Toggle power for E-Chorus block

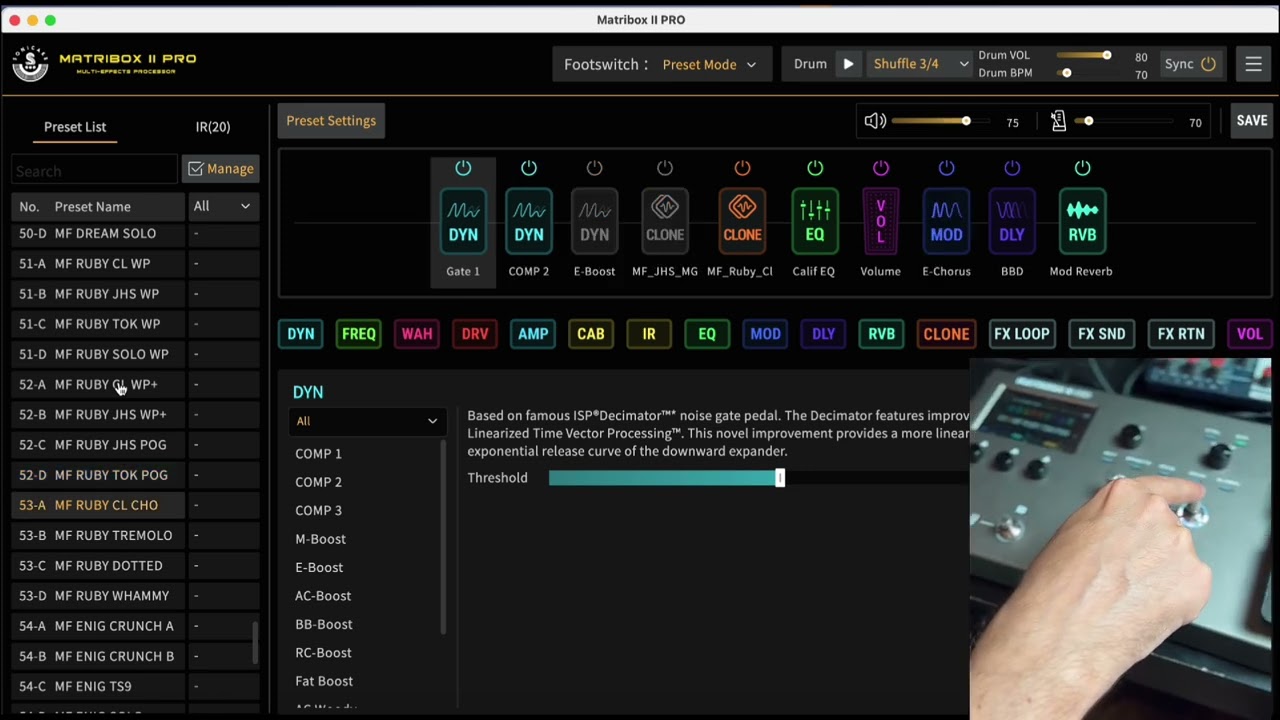[x=946, y=168]
